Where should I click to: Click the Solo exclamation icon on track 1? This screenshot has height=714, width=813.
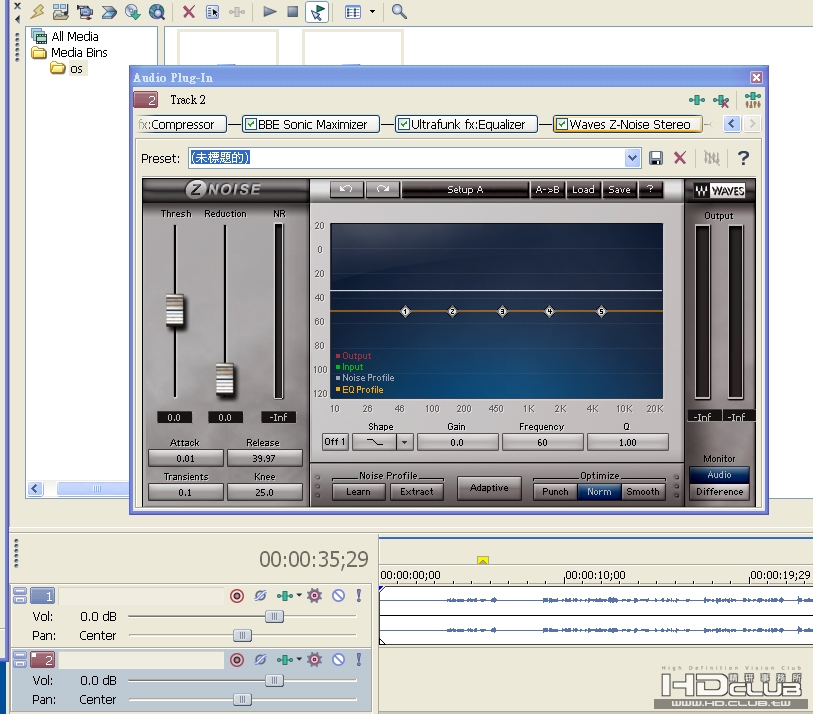[358, 596]
